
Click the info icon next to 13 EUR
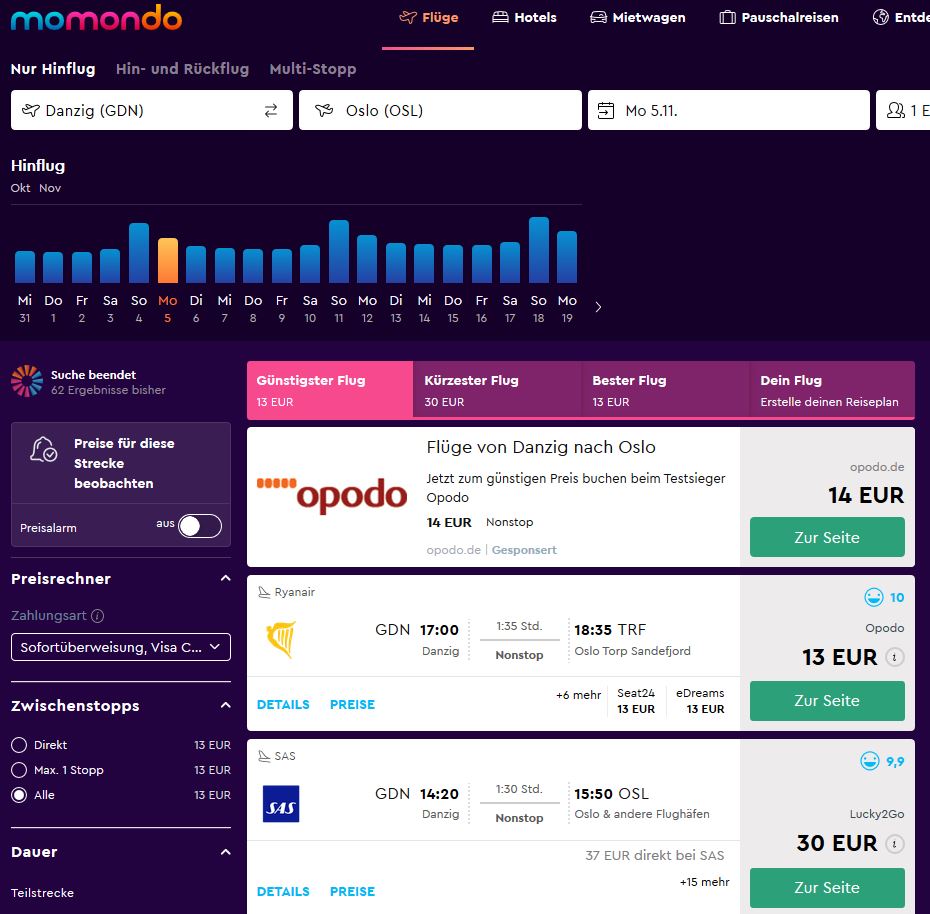point(894,657)
